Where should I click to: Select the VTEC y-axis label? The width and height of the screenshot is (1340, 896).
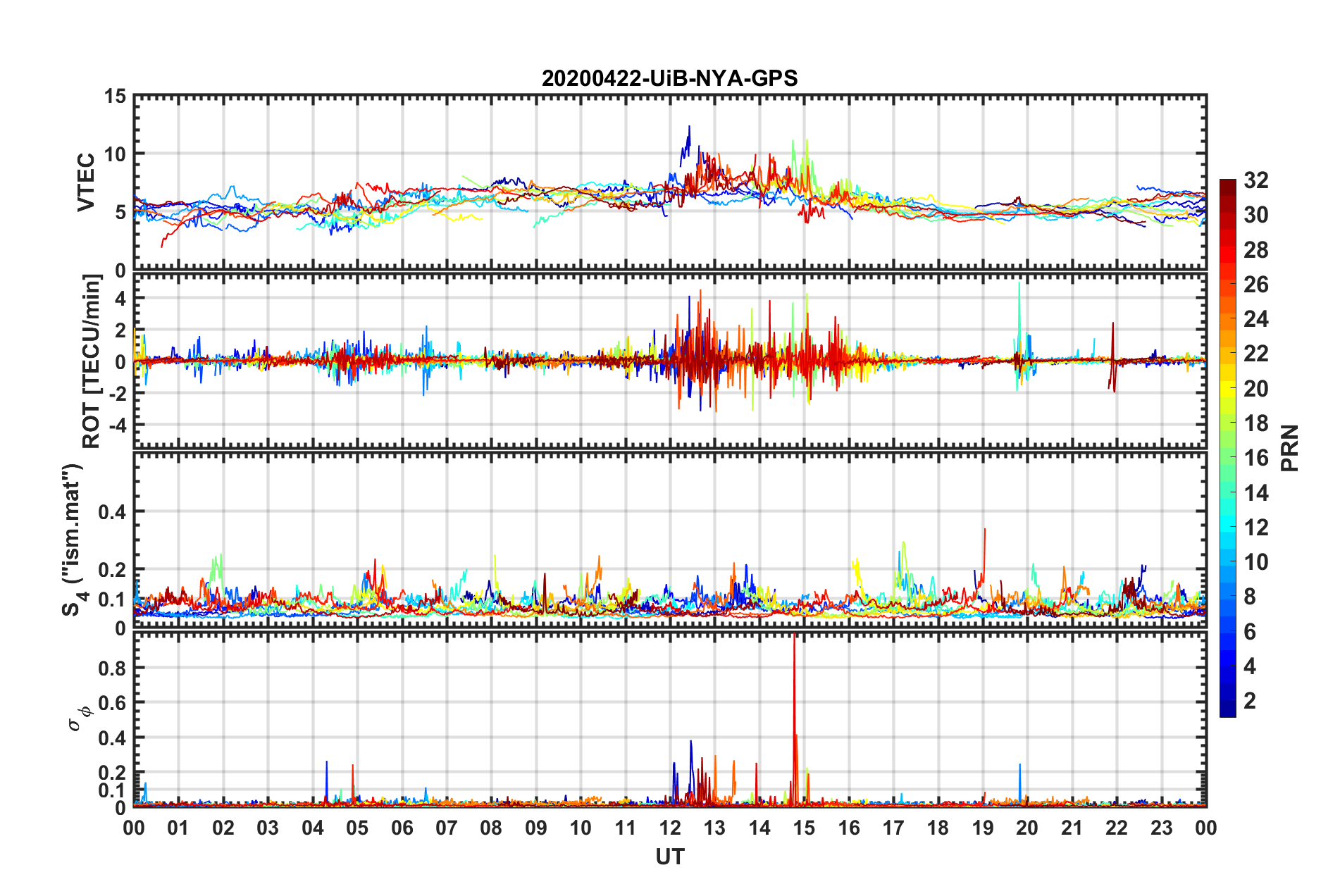(x=86, y=182)
